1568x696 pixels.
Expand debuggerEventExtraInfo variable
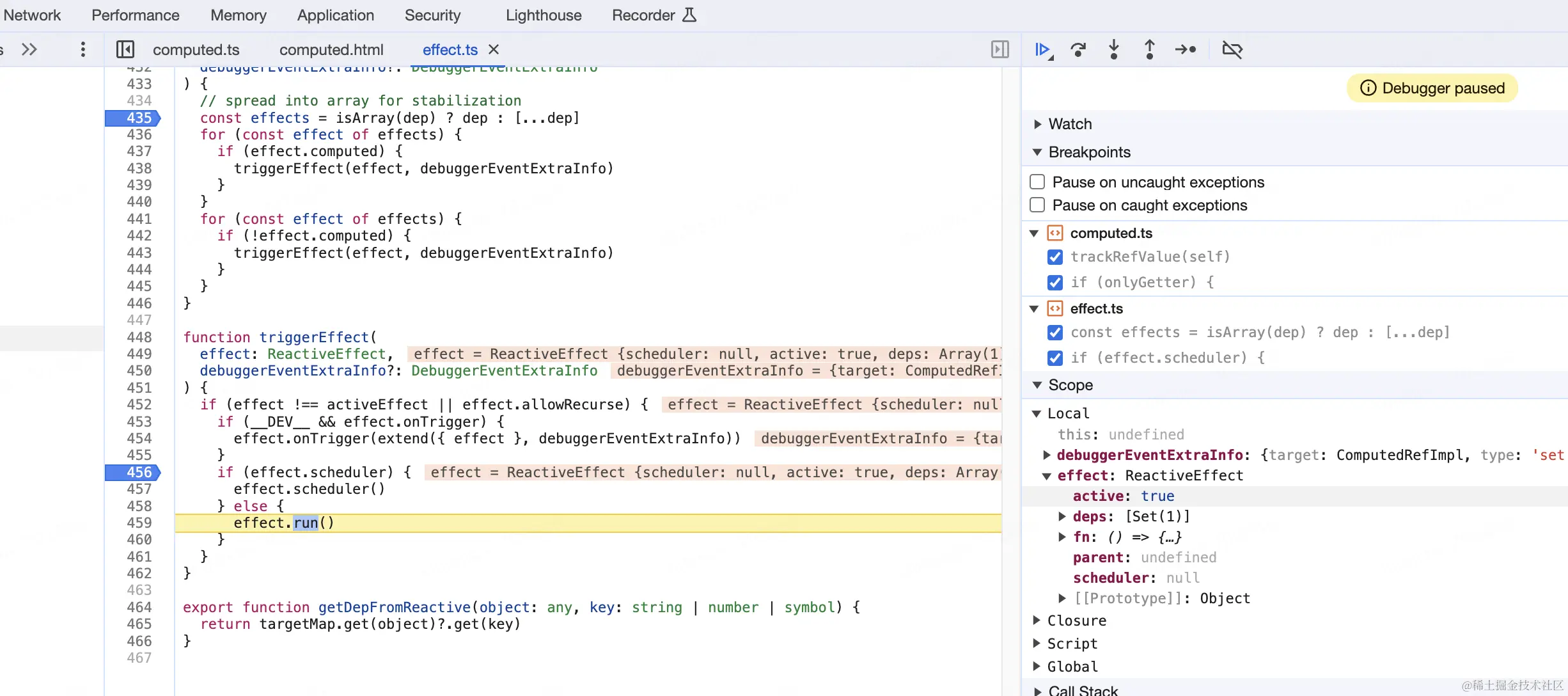tap(1047, 455)
